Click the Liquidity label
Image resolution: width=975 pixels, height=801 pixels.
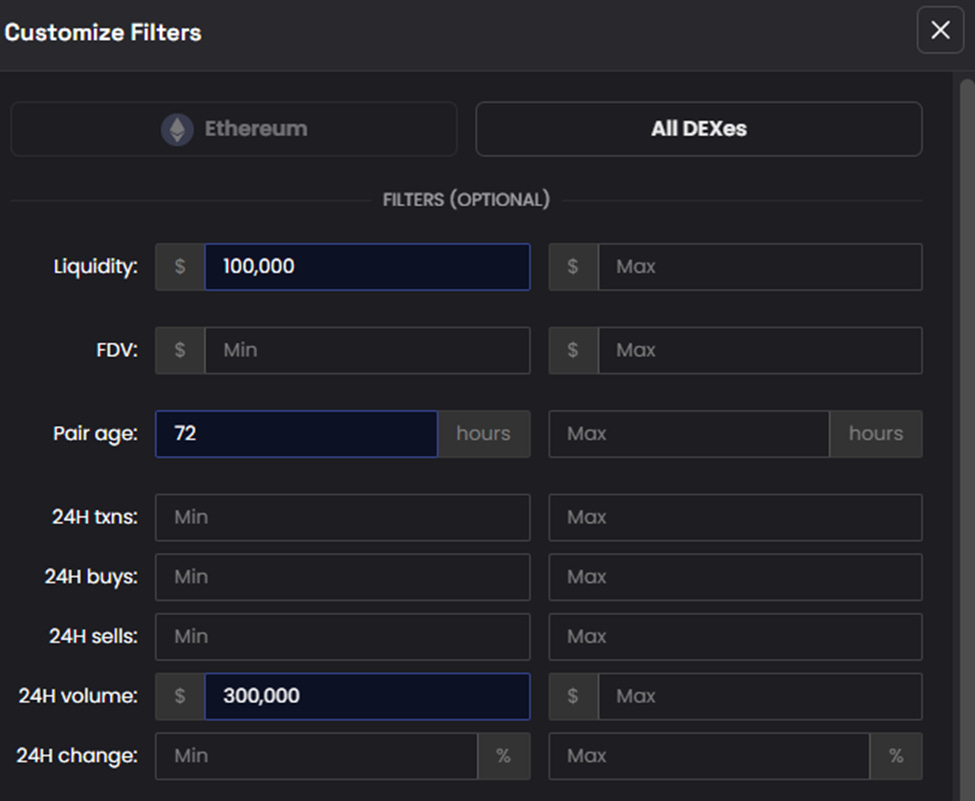[96, 267]
